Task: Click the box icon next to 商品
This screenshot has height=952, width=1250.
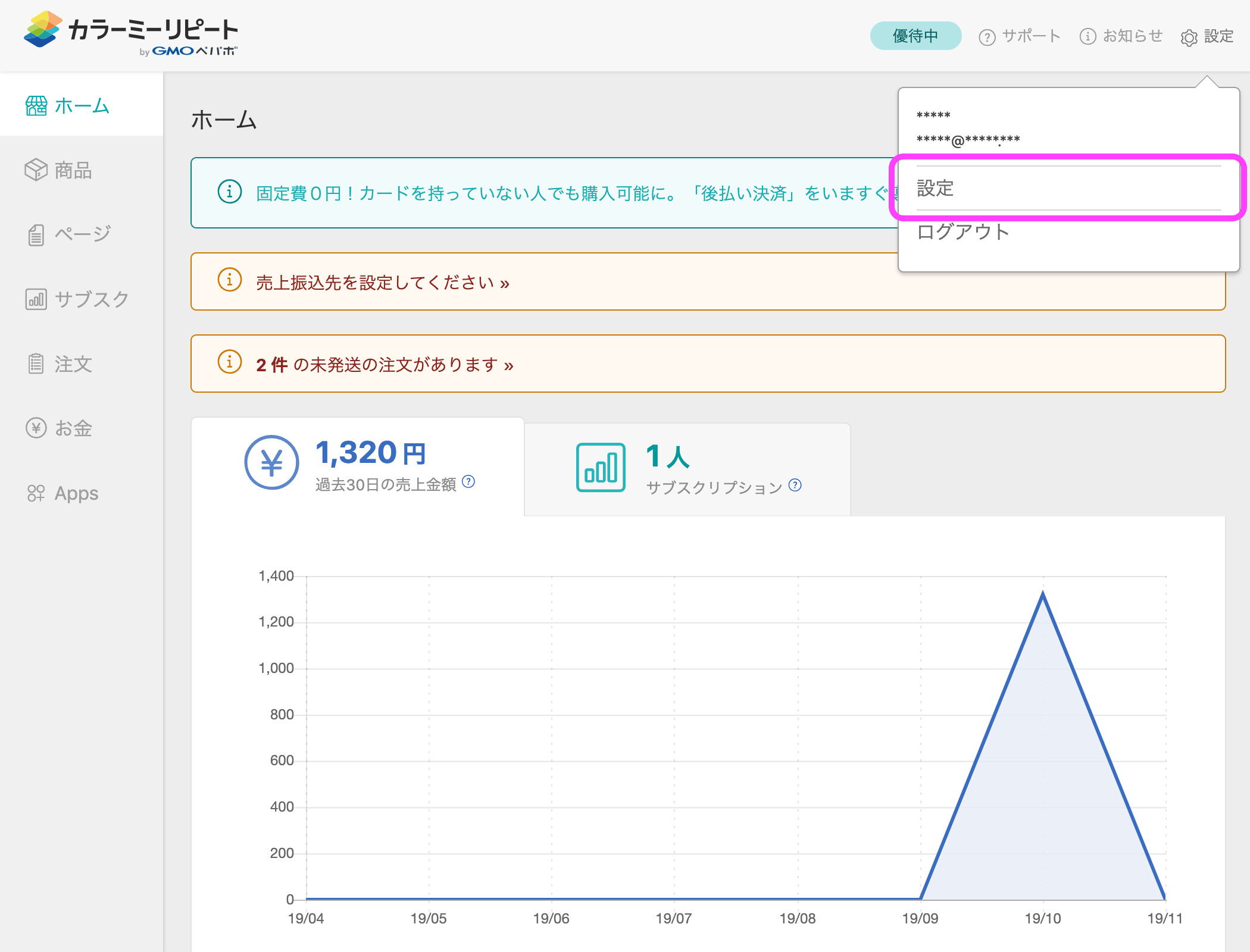Action: point(36,170)
